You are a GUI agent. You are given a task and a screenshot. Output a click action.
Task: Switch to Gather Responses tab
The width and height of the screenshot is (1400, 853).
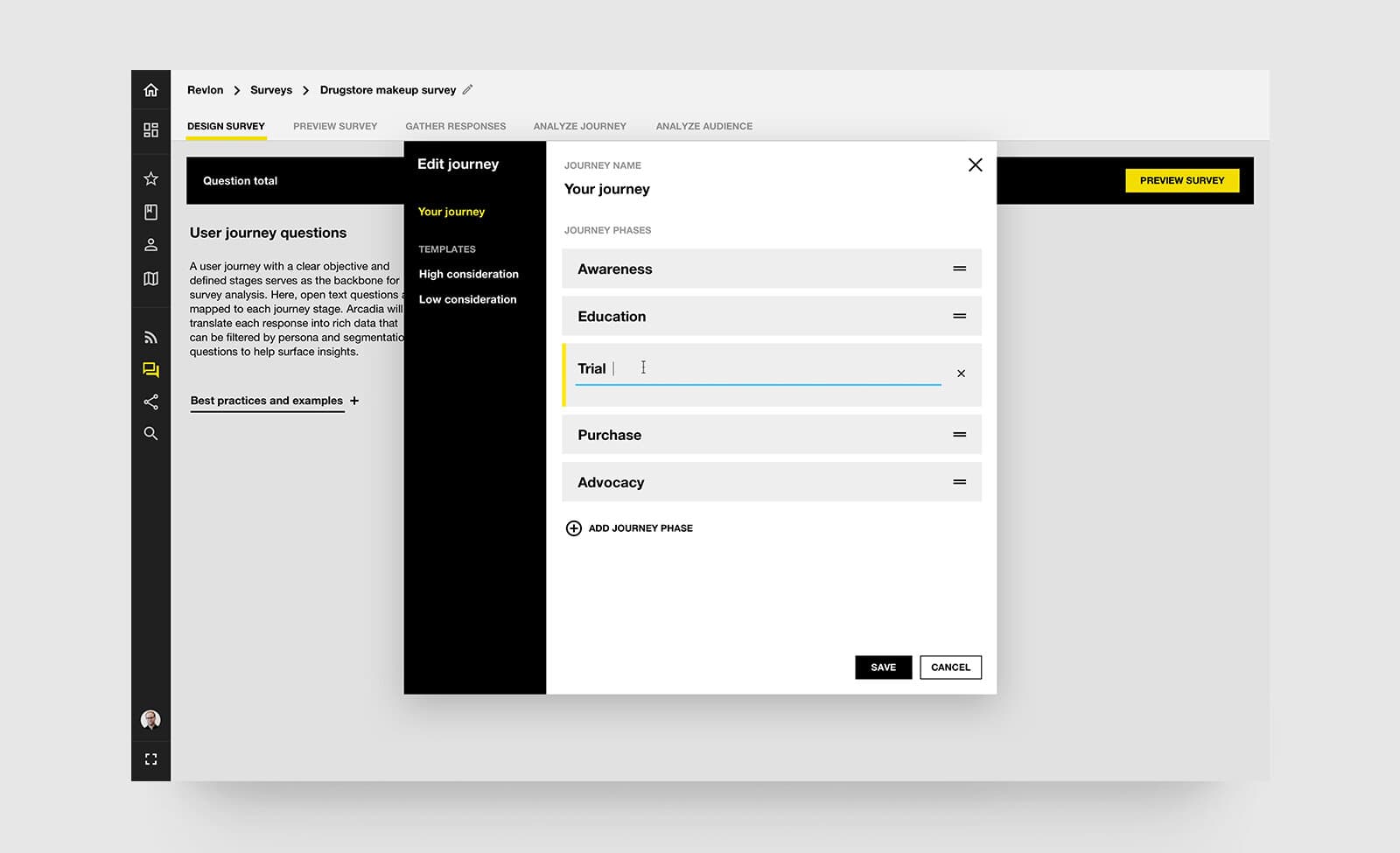point(455,126)
